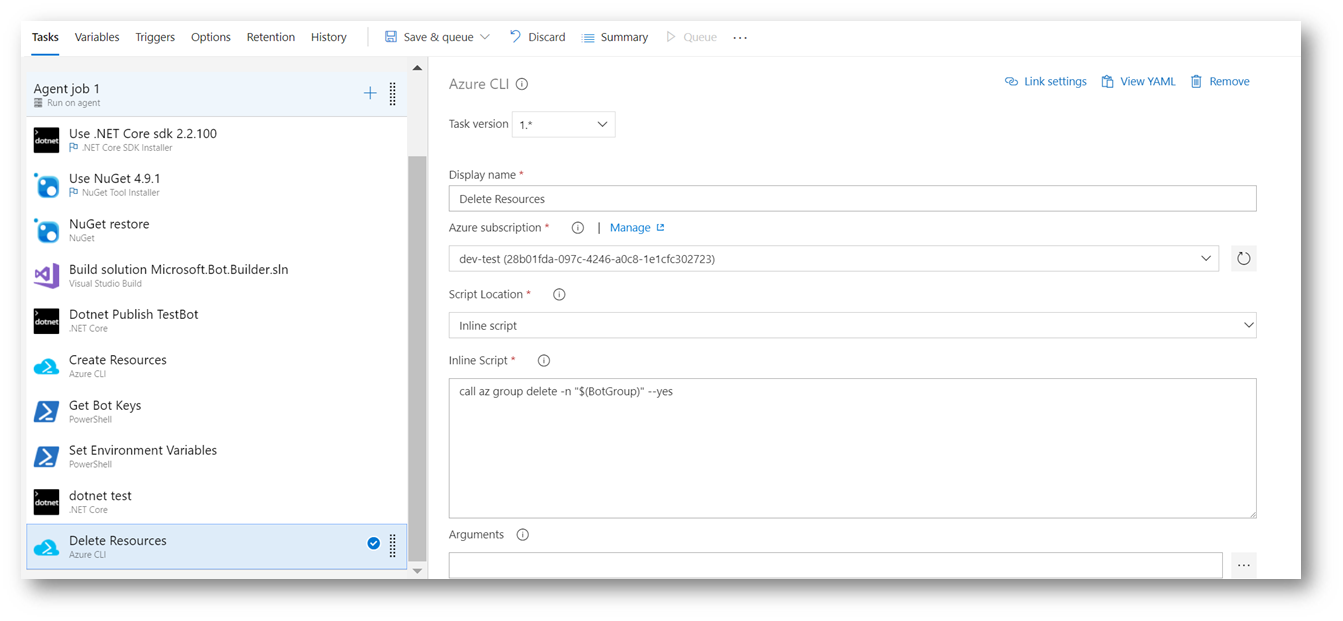Click Visual Studio icon for Build solution task

(46, 276)
